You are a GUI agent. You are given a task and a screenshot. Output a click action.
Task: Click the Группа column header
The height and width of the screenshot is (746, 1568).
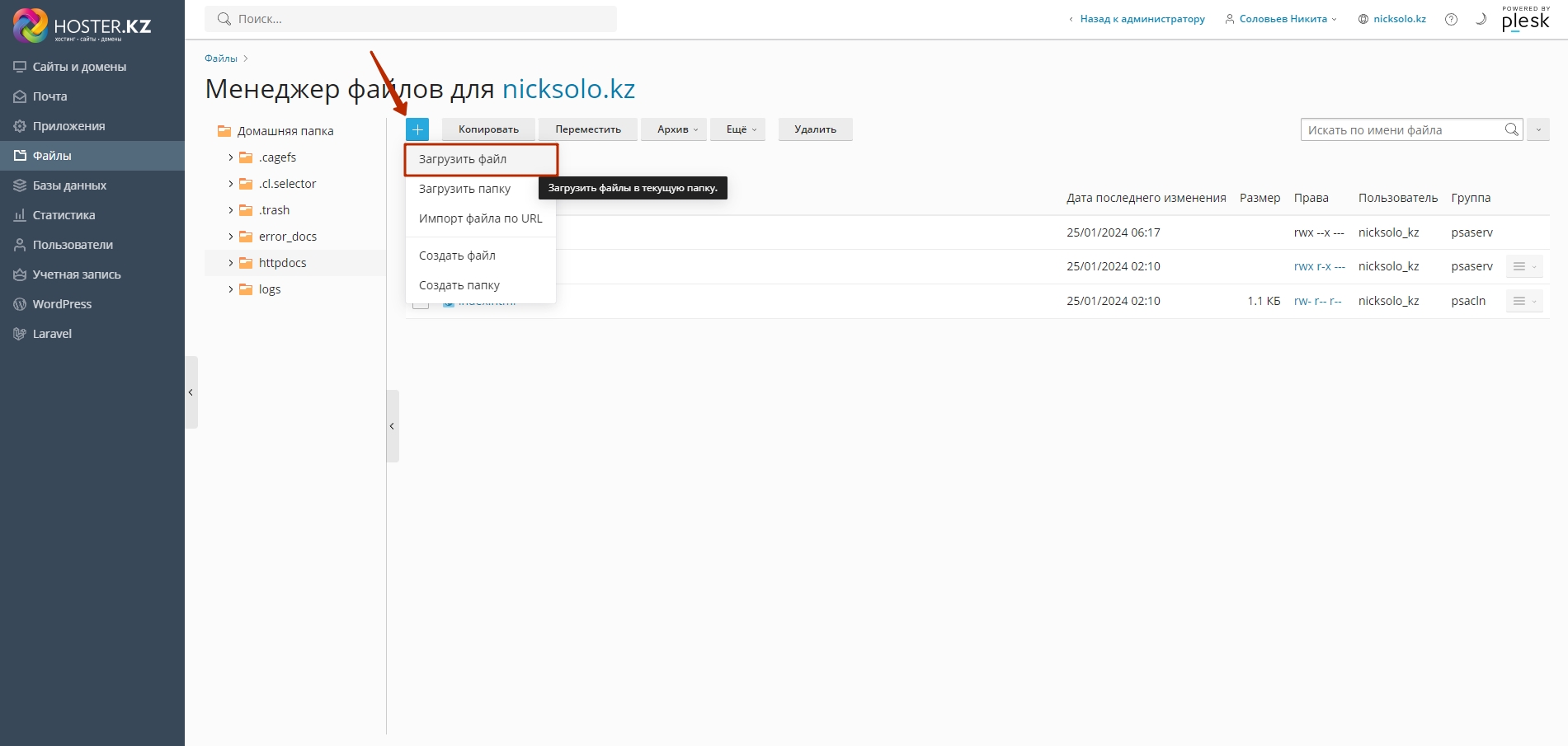pos(1471,198)
